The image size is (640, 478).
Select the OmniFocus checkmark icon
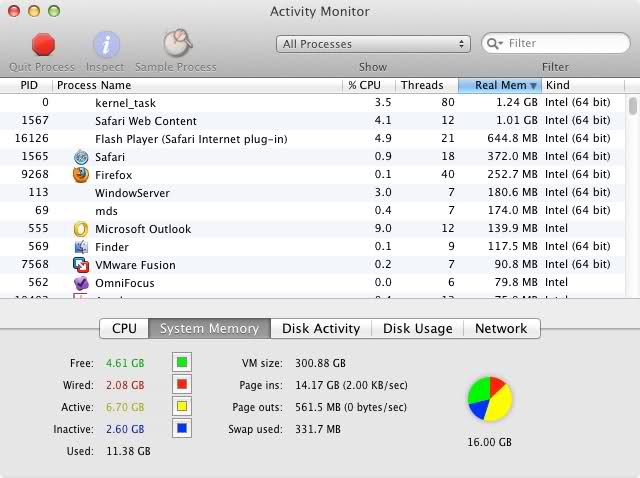81,282
